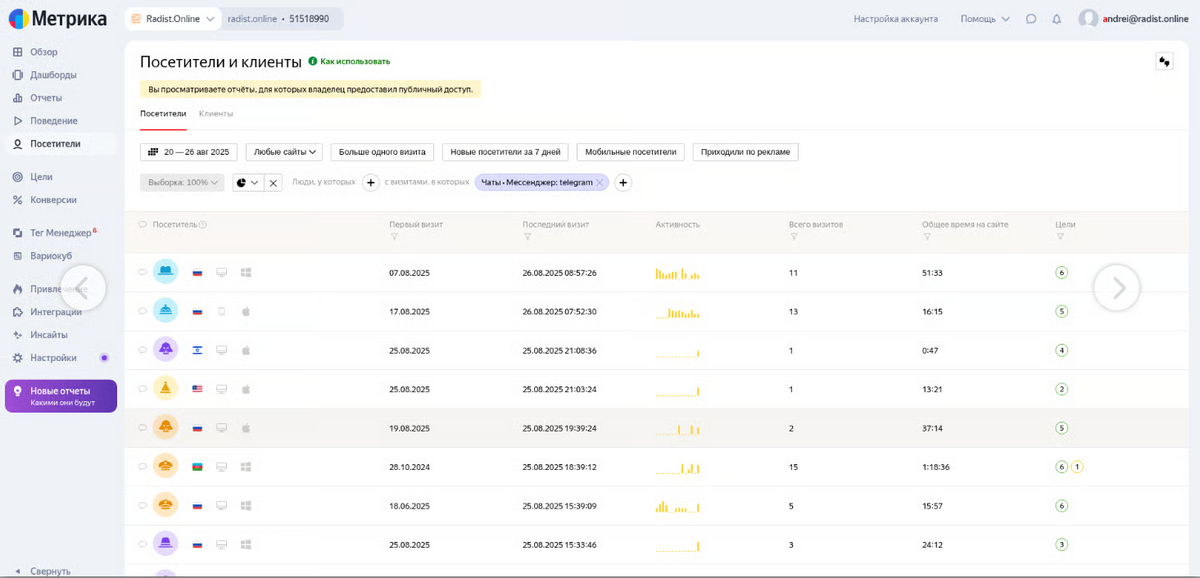This screenshot has height=578, width=1200.
Task: Switch to the Клиенты tab
Action: pyautogui.click(x=216, y=113)
